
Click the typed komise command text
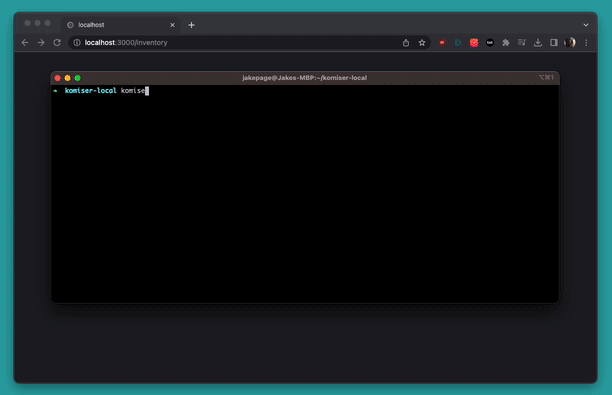133,91
